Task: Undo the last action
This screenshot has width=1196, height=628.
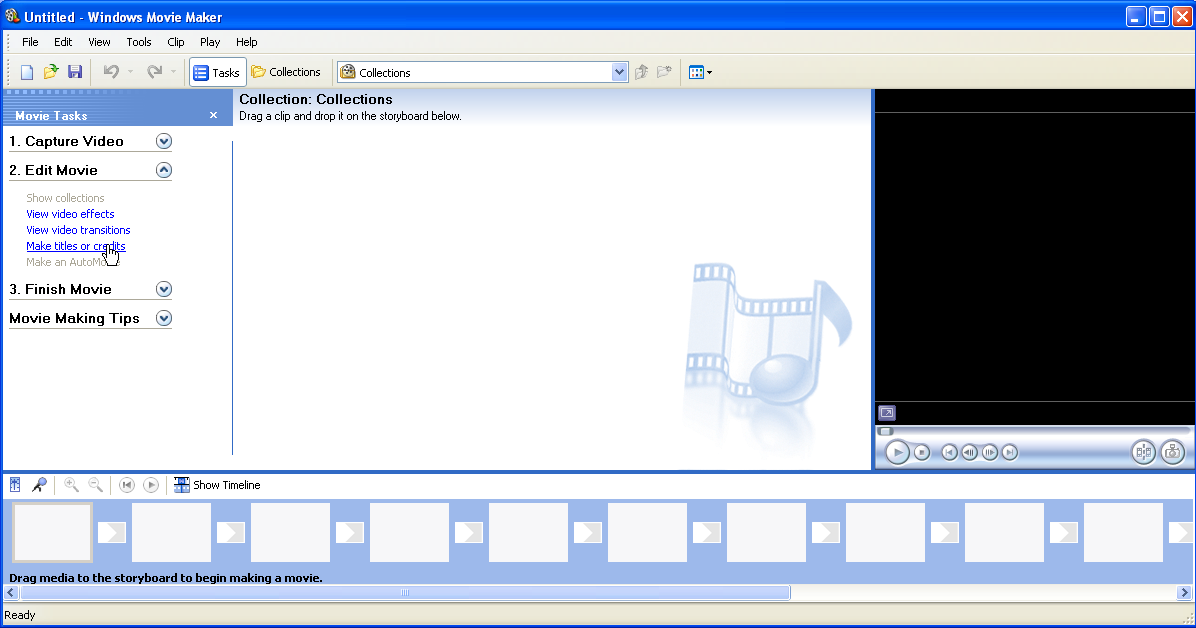Action: coord(111,72)
